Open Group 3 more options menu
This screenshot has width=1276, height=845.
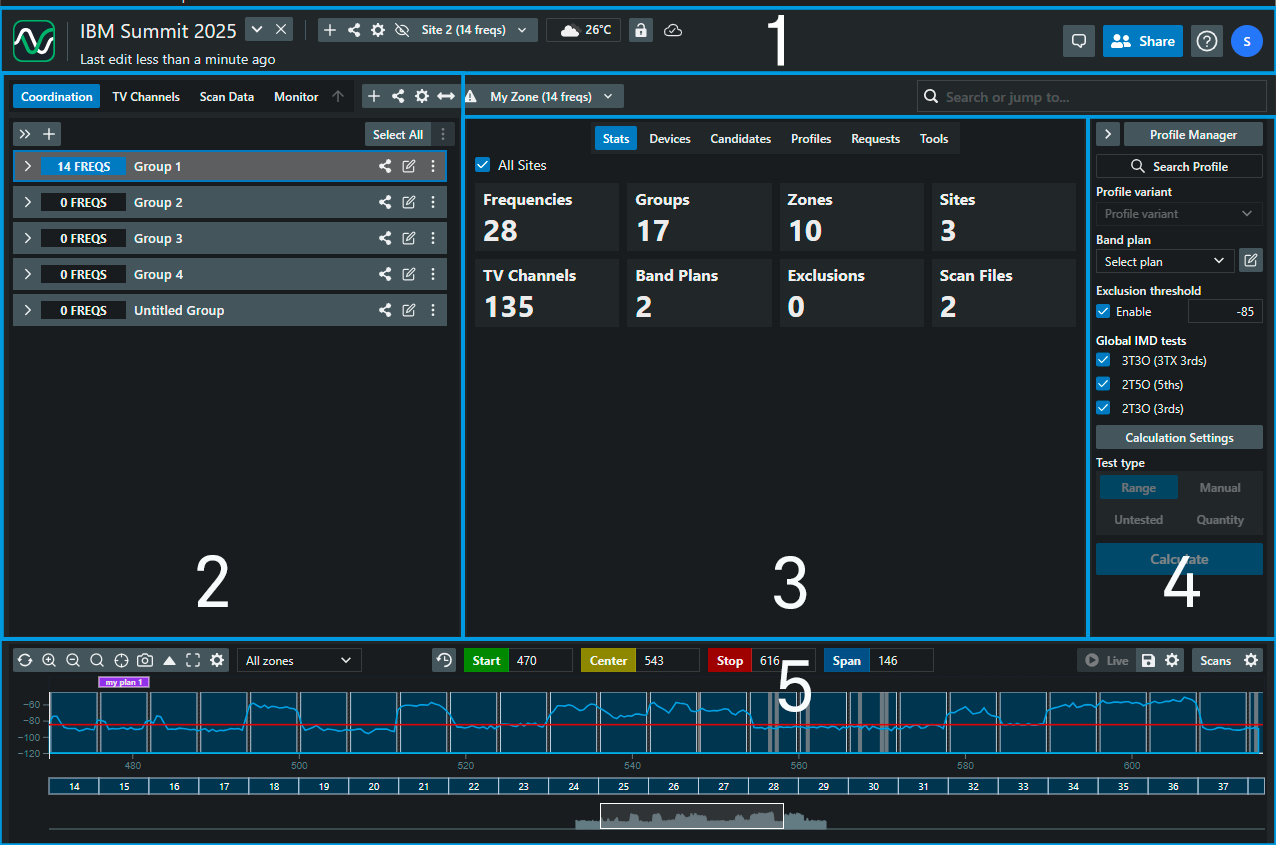433,238
